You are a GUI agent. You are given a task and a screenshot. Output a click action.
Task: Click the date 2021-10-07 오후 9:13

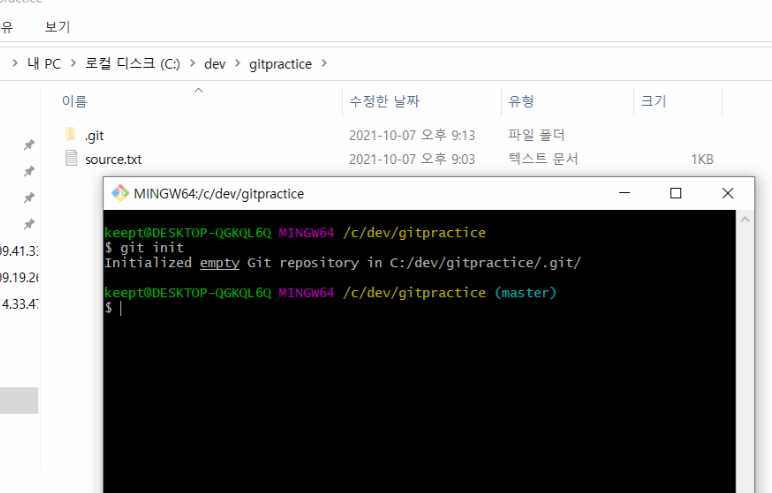point(412,135)
